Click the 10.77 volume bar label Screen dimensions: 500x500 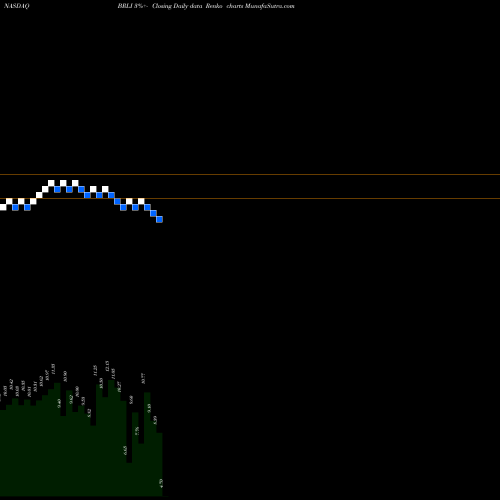tap(144, 379)
